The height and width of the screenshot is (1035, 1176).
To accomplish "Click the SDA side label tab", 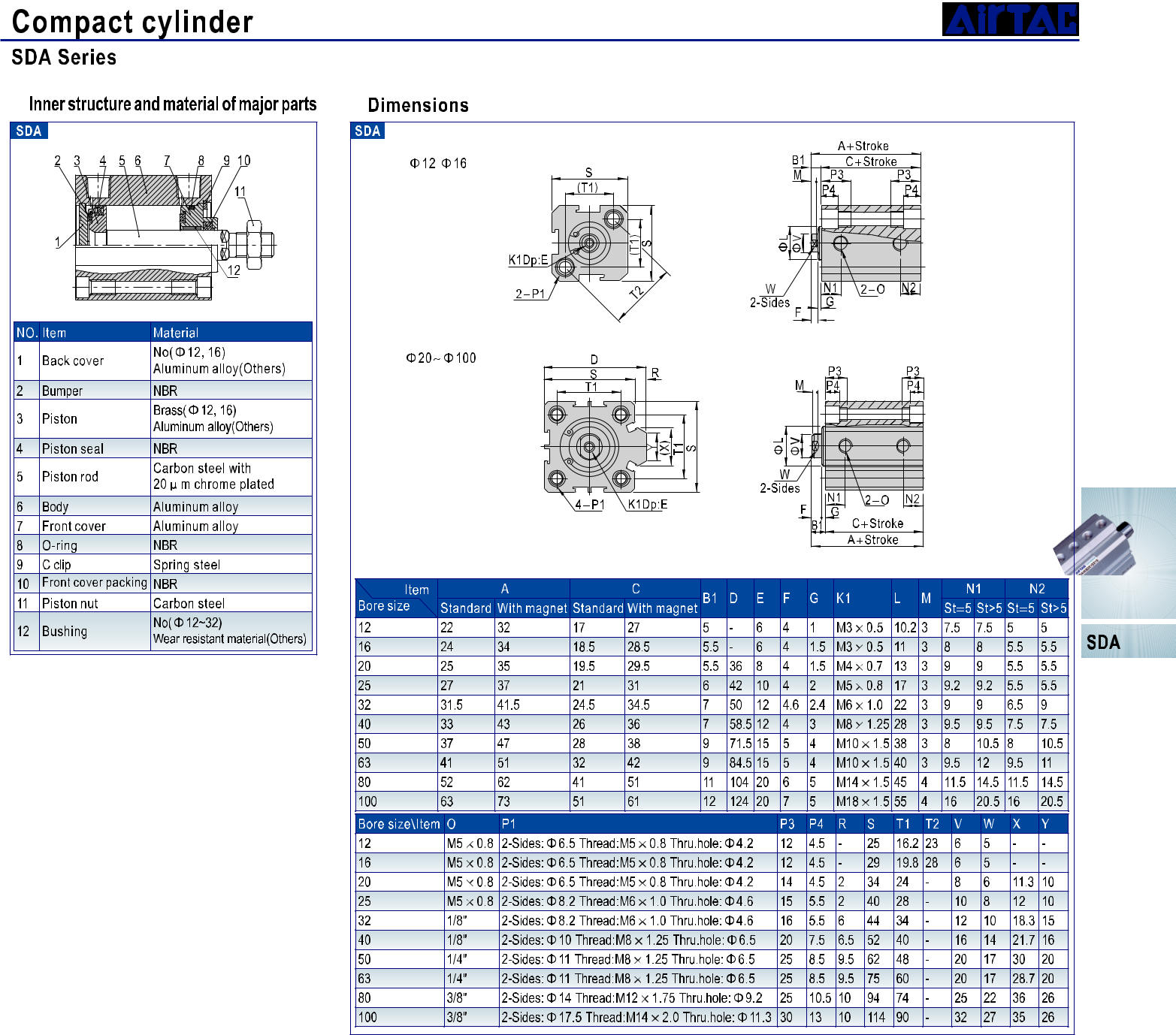I will tap(1128, 641).
